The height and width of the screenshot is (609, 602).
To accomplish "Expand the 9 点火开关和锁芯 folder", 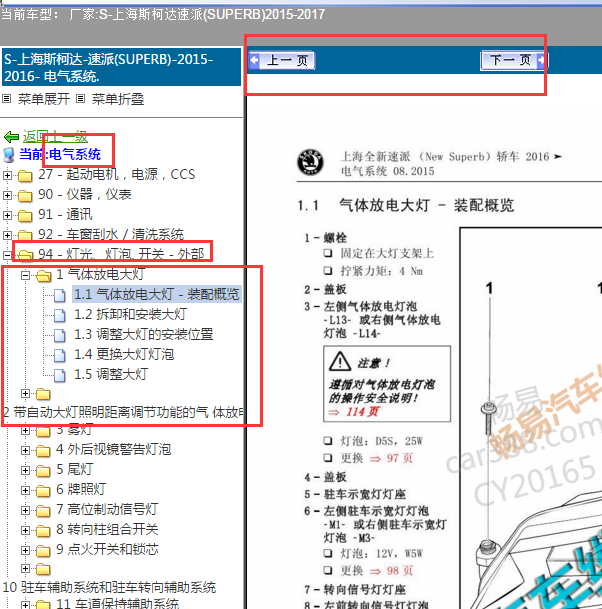I will (25, 550).
